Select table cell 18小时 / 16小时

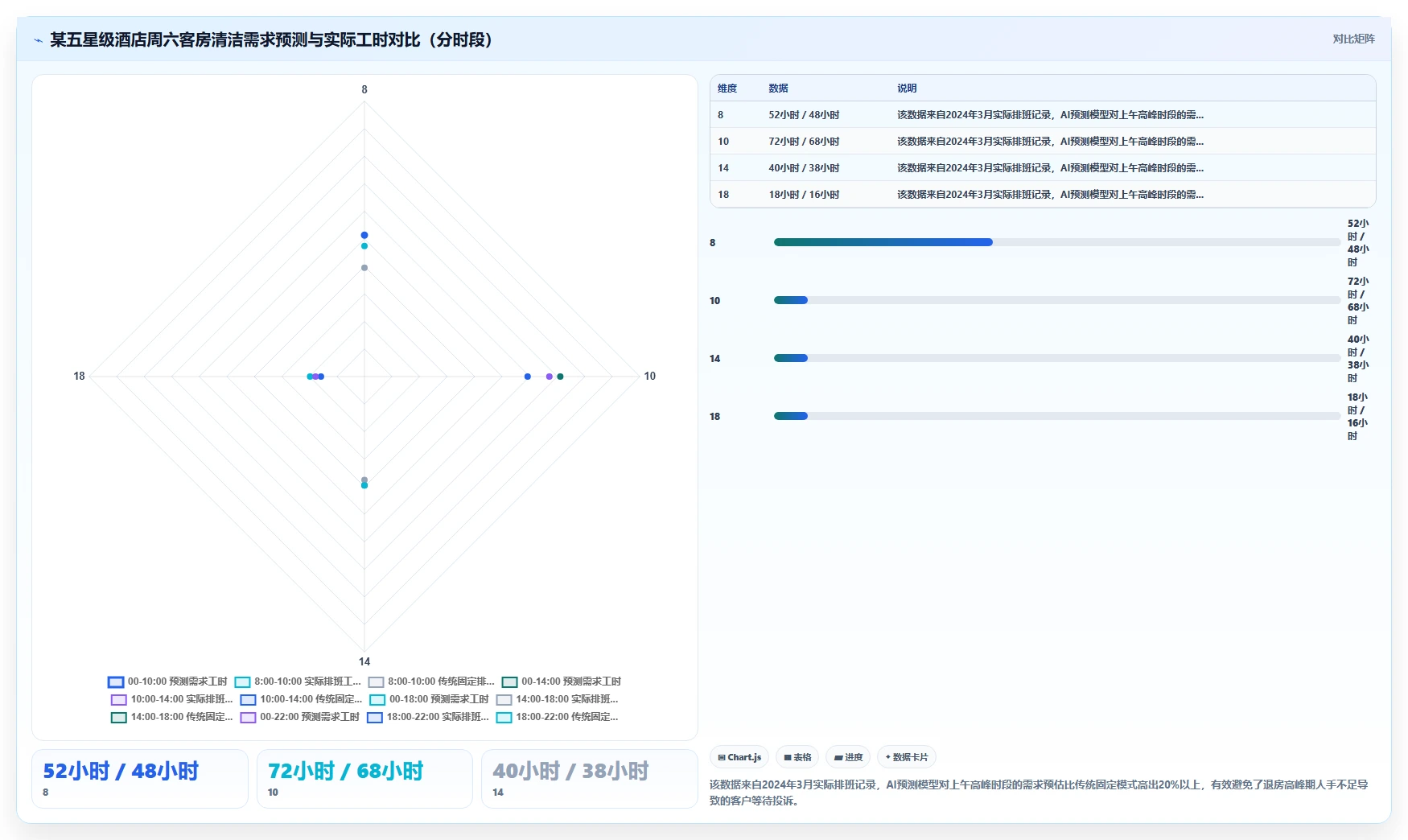[804, 195]
